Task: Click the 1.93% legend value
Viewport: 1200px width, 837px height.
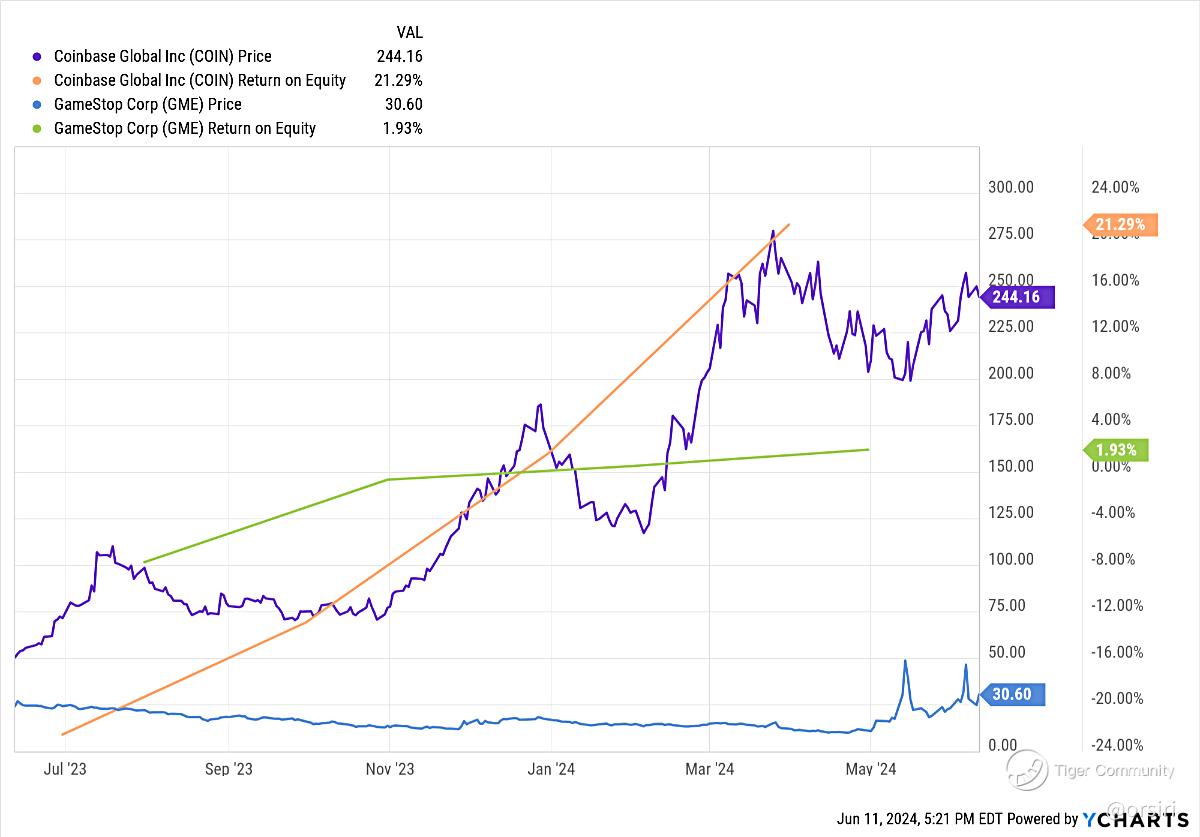Action: (x=402, y=129)
